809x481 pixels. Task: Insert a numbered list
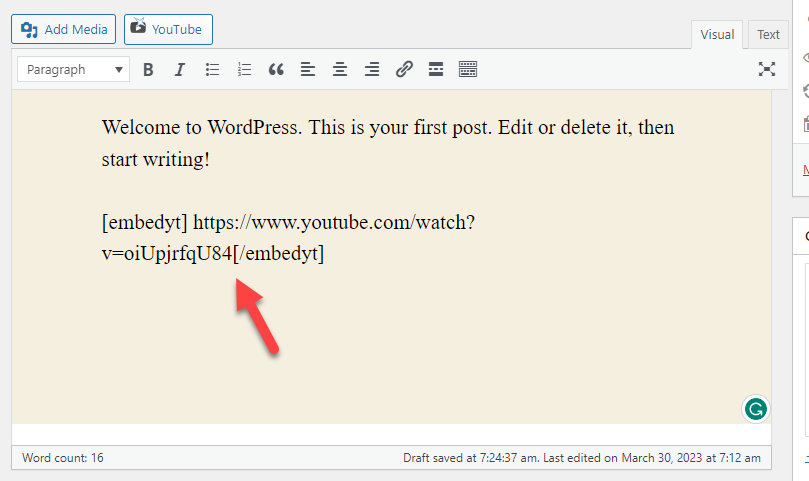tap(244, 69)
